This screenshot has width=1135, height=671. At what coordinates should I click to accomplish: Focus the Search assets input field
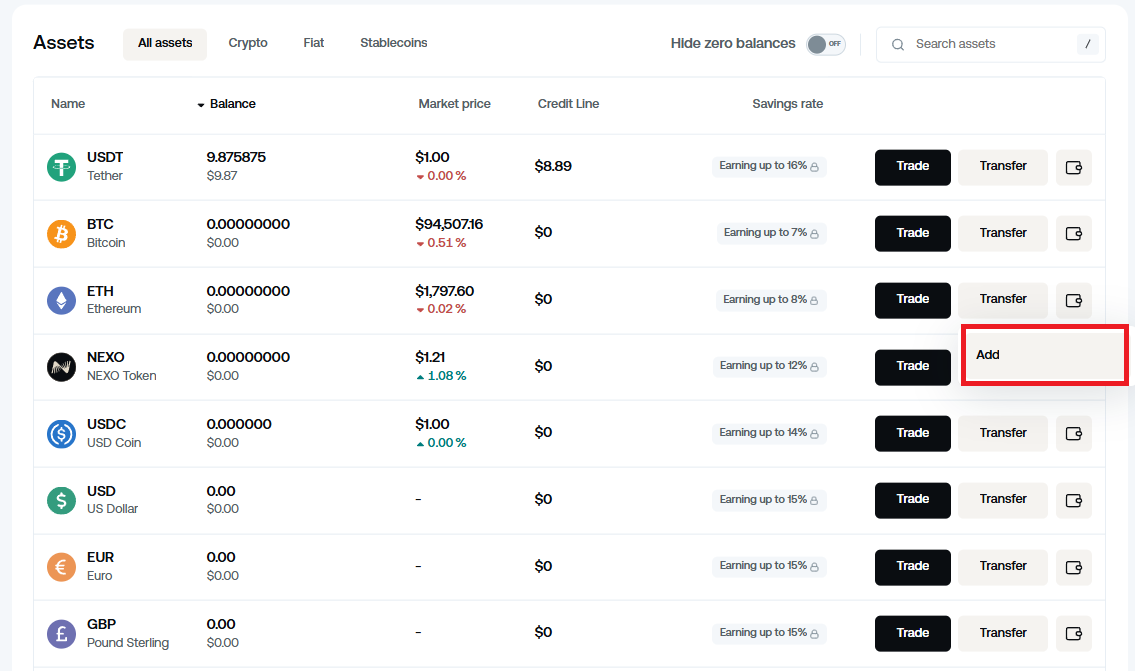pyautogui.click(x=990, y=44)
